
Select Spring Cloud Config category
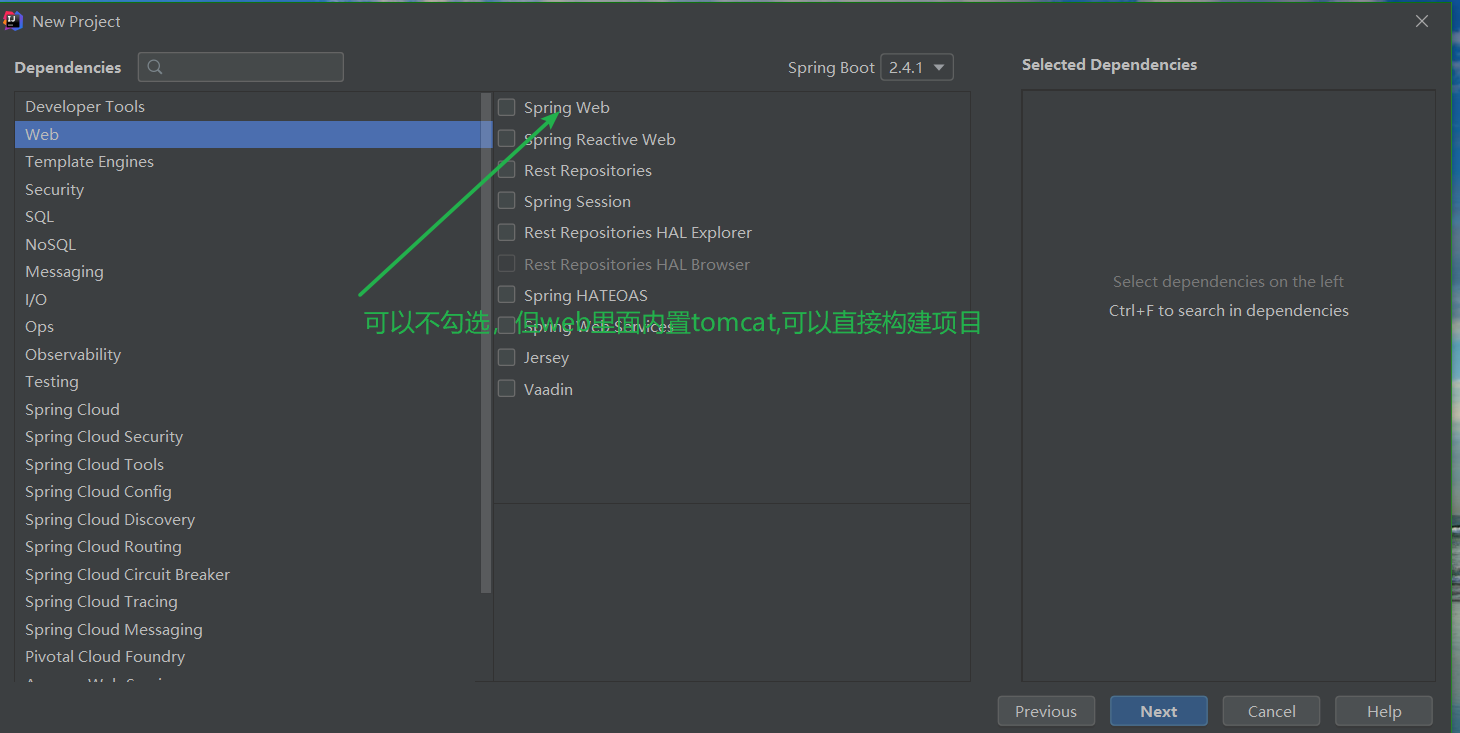click(248, 492)
